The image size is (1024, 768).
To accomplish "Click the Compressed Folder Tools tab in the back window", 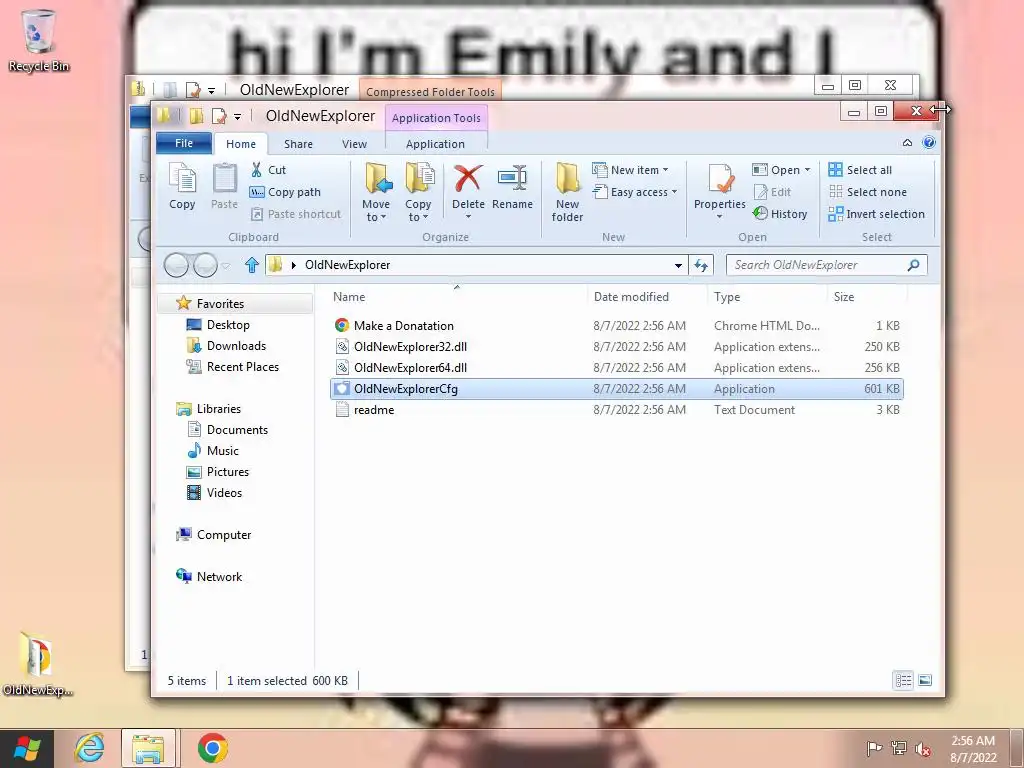I will click(x=430, y=91).
